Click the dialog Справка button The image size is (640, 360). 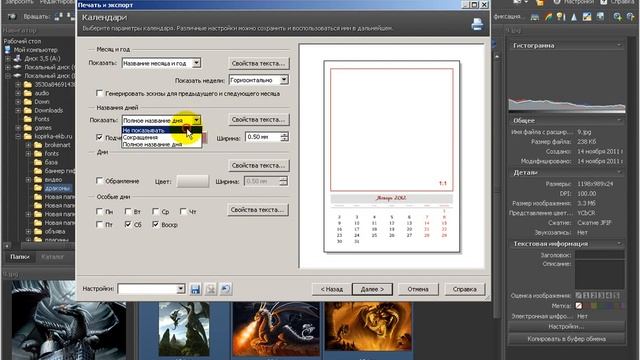point(464,289)
